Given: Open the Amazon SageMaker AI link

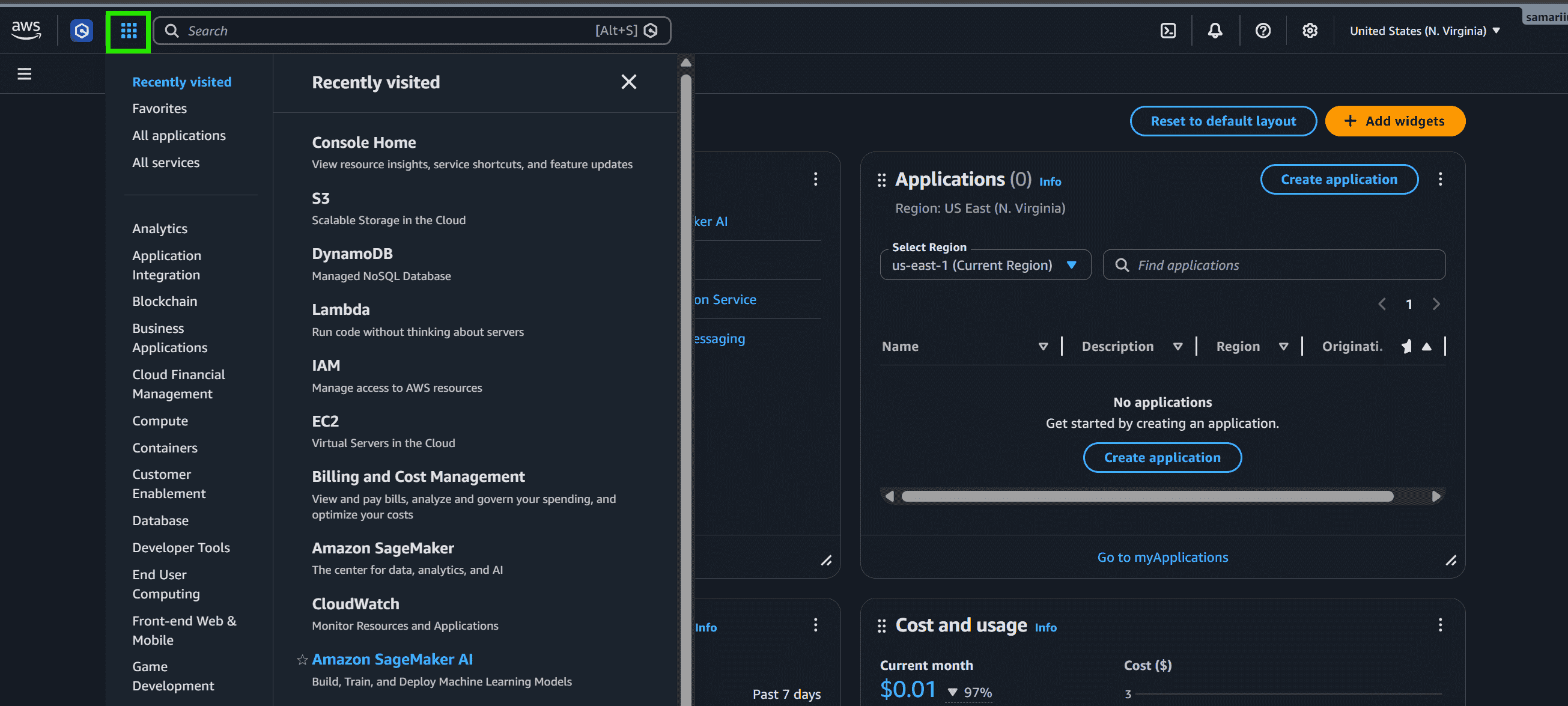Looking at the screenshot, I should [x=392, y=660].
